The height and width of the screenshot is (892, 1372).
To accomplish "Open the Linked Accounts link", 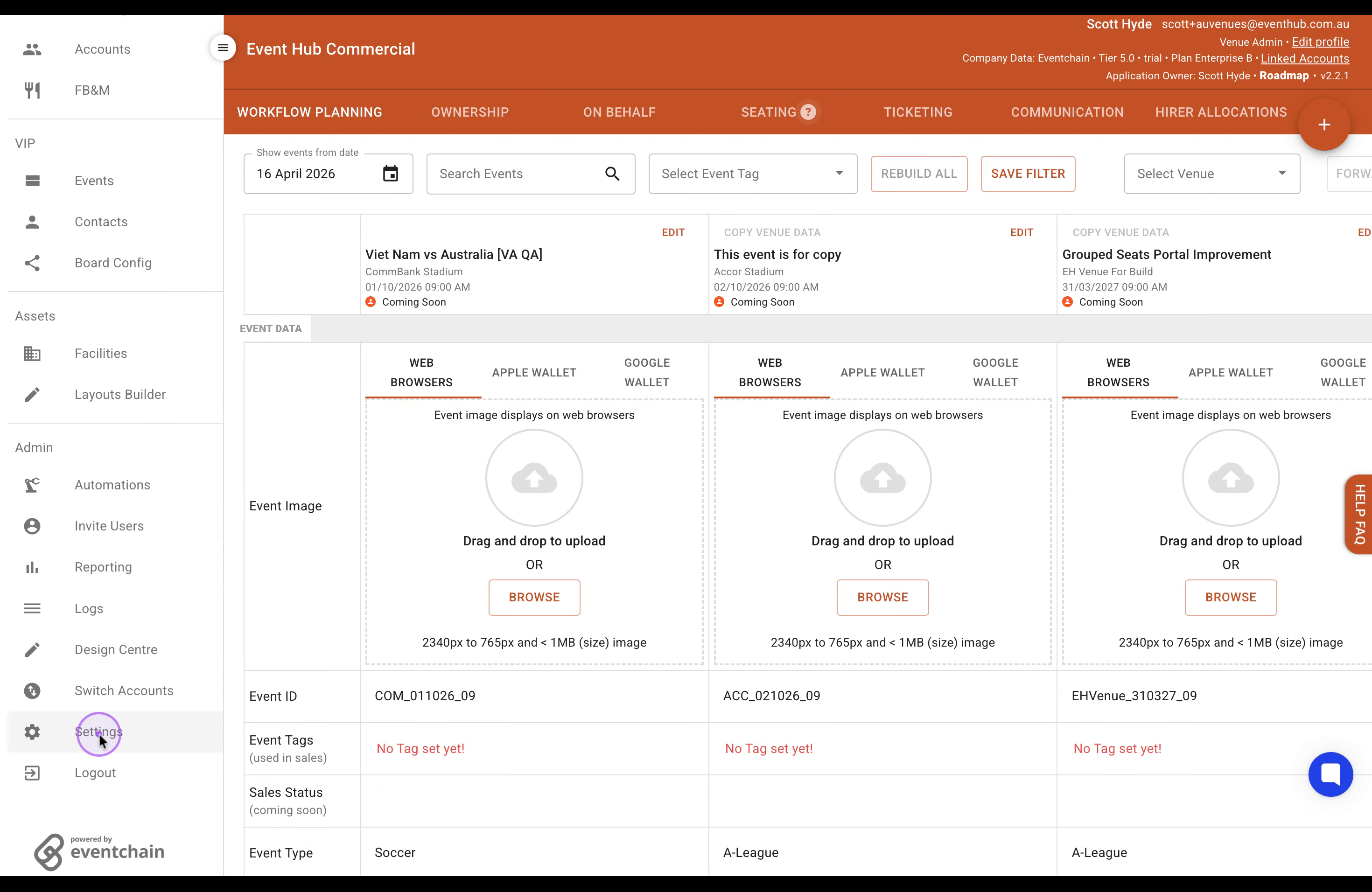I will pyautogui.click(x=1304, y=59).
